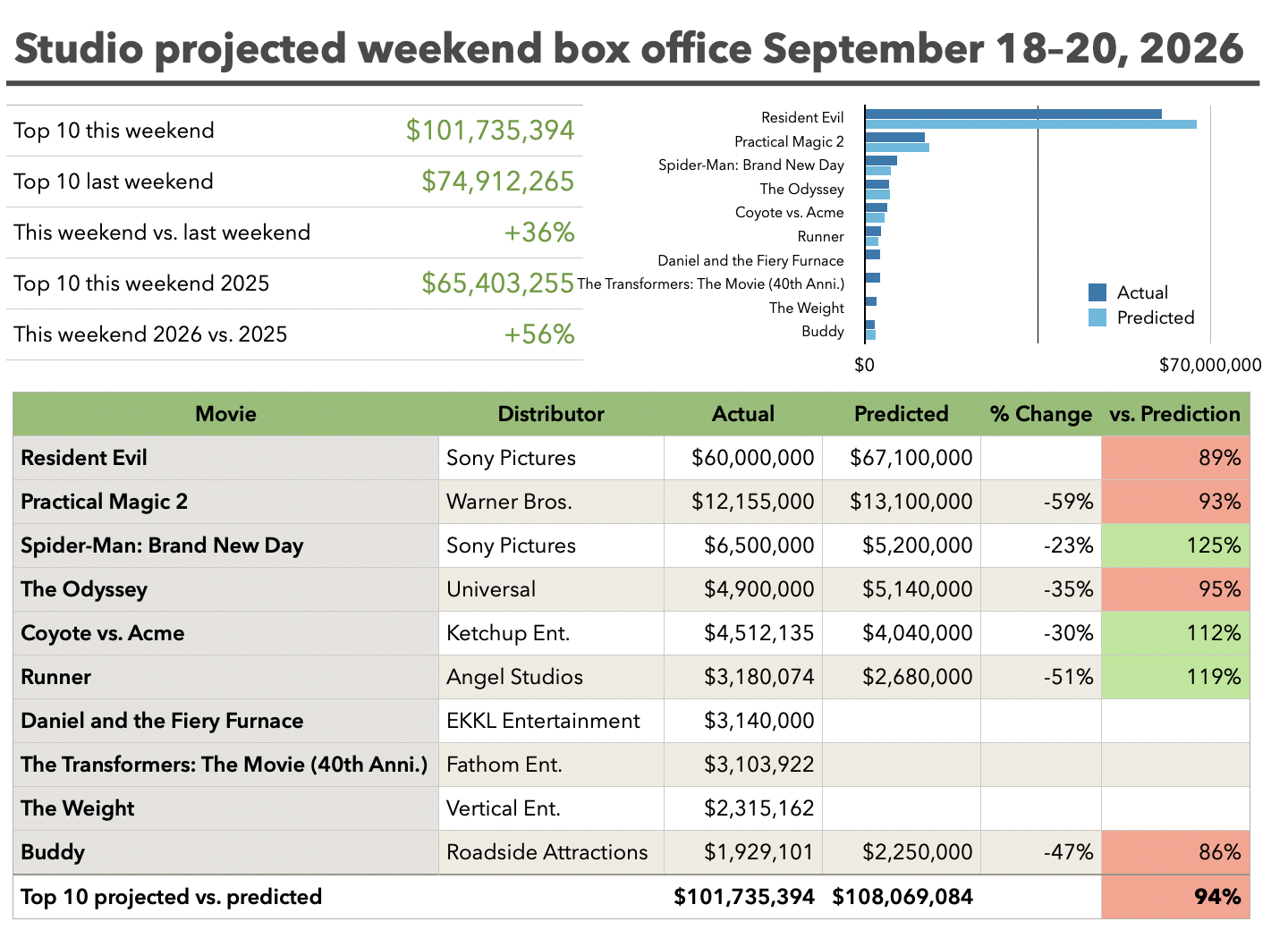Click the 86% vs. prediction cell

pos(1175,852)
